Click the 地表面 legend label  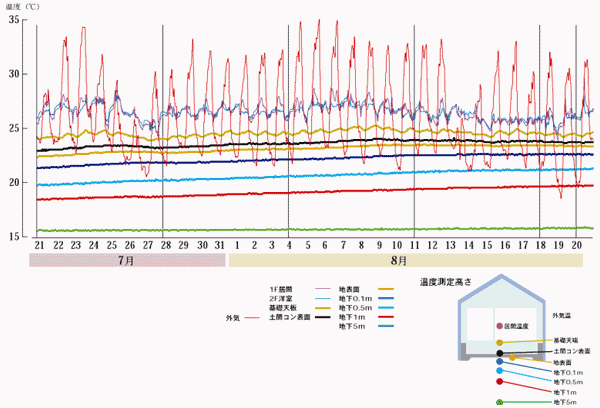pyautogui.click(x=349, y=289)
